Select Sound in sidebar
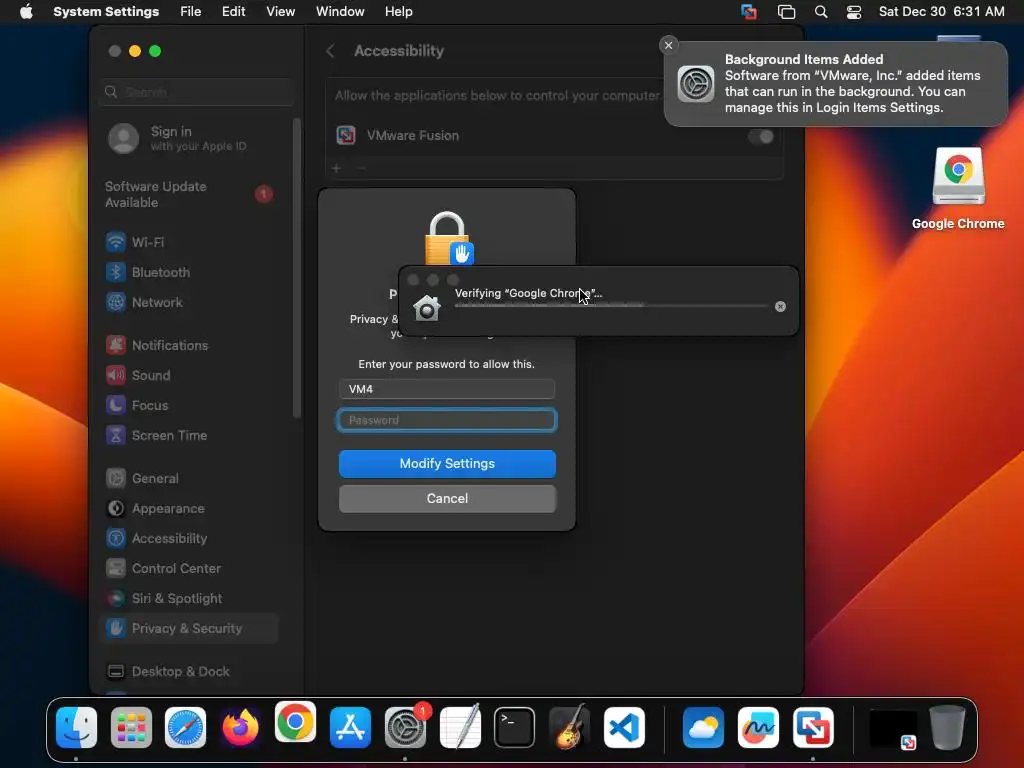1024x768 pixels. [x=189, y=376]
